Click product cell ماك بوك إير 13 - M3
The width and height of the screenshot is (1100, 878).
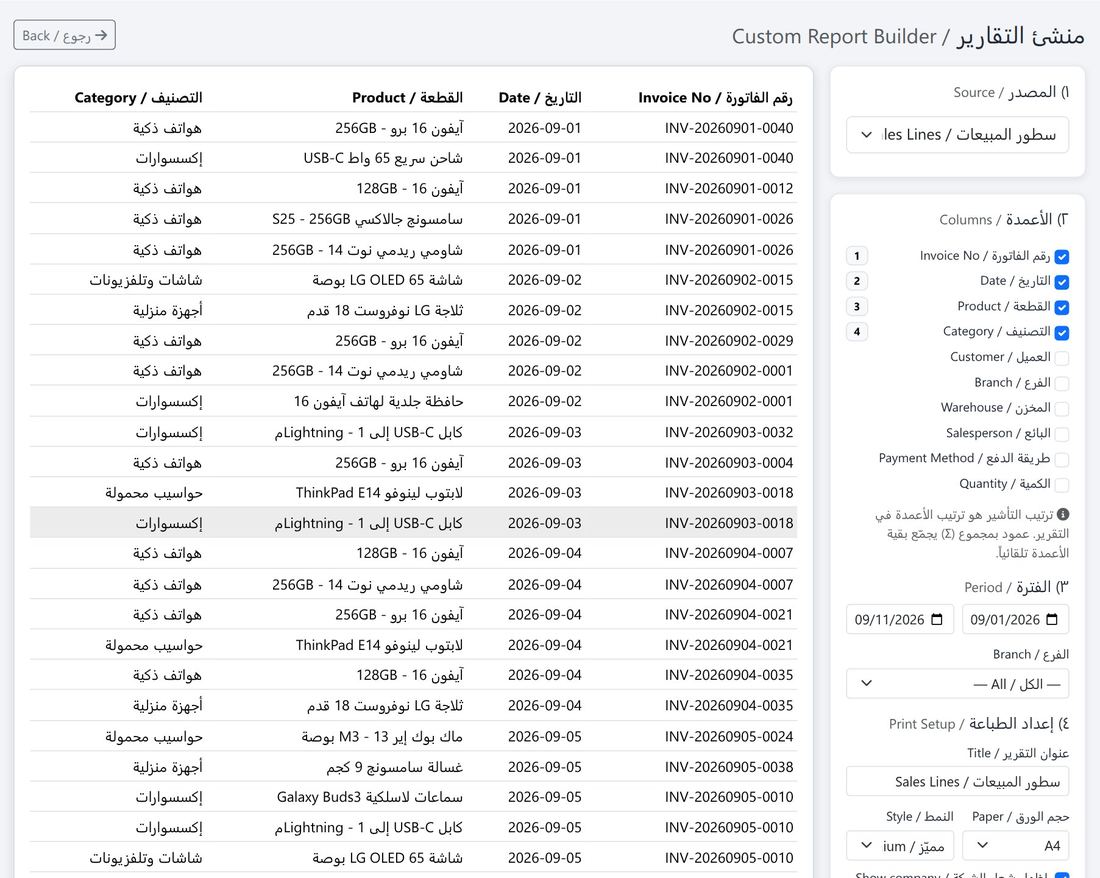pyautogui.click(x=382, y=736)
